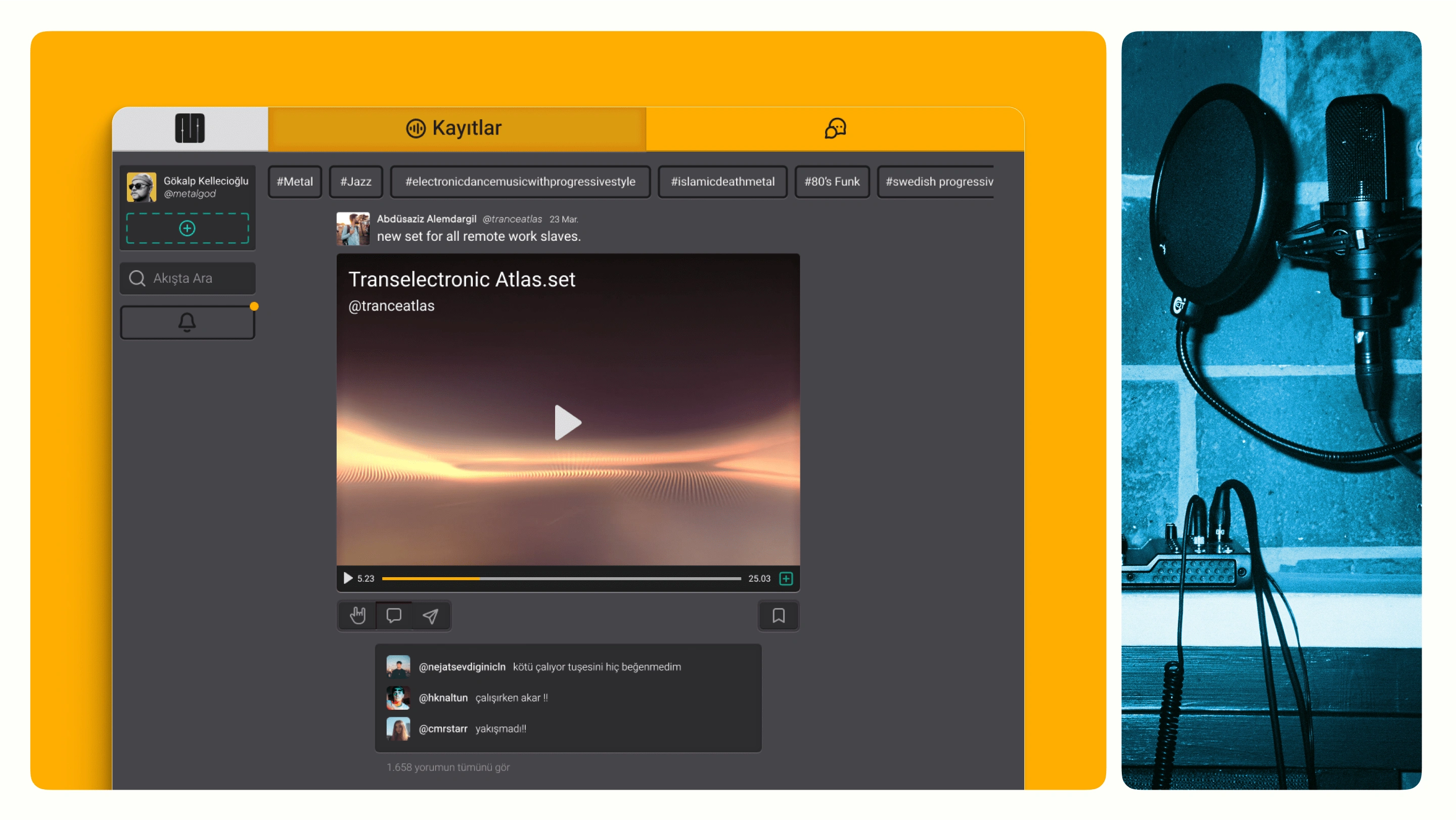The height and width of the screenshot is (820, 1456).
Task: Click Gökalp Kellecioğlu profile avatar
Action: [142, 187]
